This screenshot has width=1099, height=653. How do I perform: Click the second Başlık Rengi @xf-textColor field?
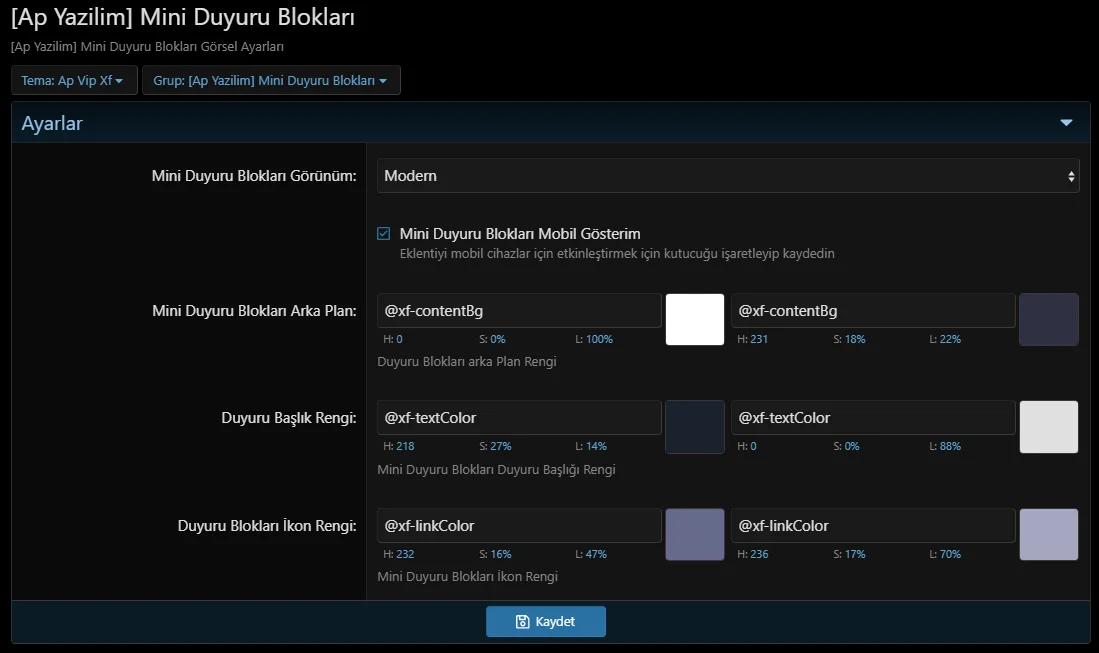click(872, 418)
